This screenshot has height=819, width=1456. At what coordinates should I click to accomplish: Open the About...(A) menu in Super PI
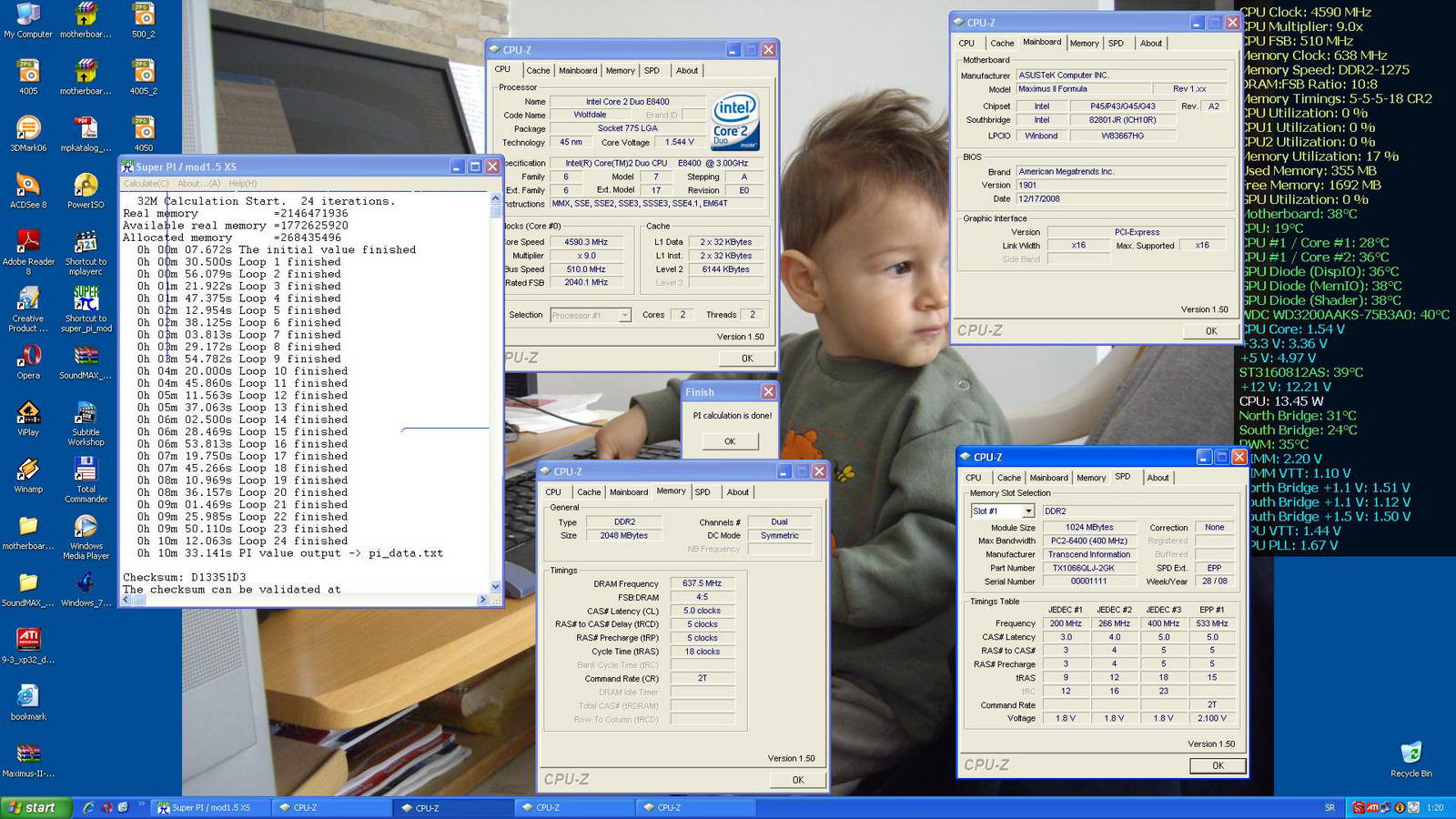pos(198,184)
